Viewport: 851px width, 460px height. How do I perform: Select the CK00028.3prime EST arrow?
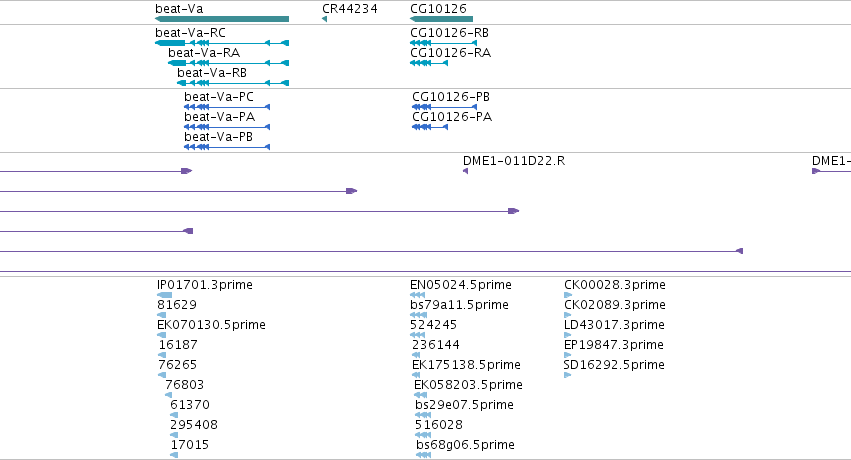click(568, 295)
